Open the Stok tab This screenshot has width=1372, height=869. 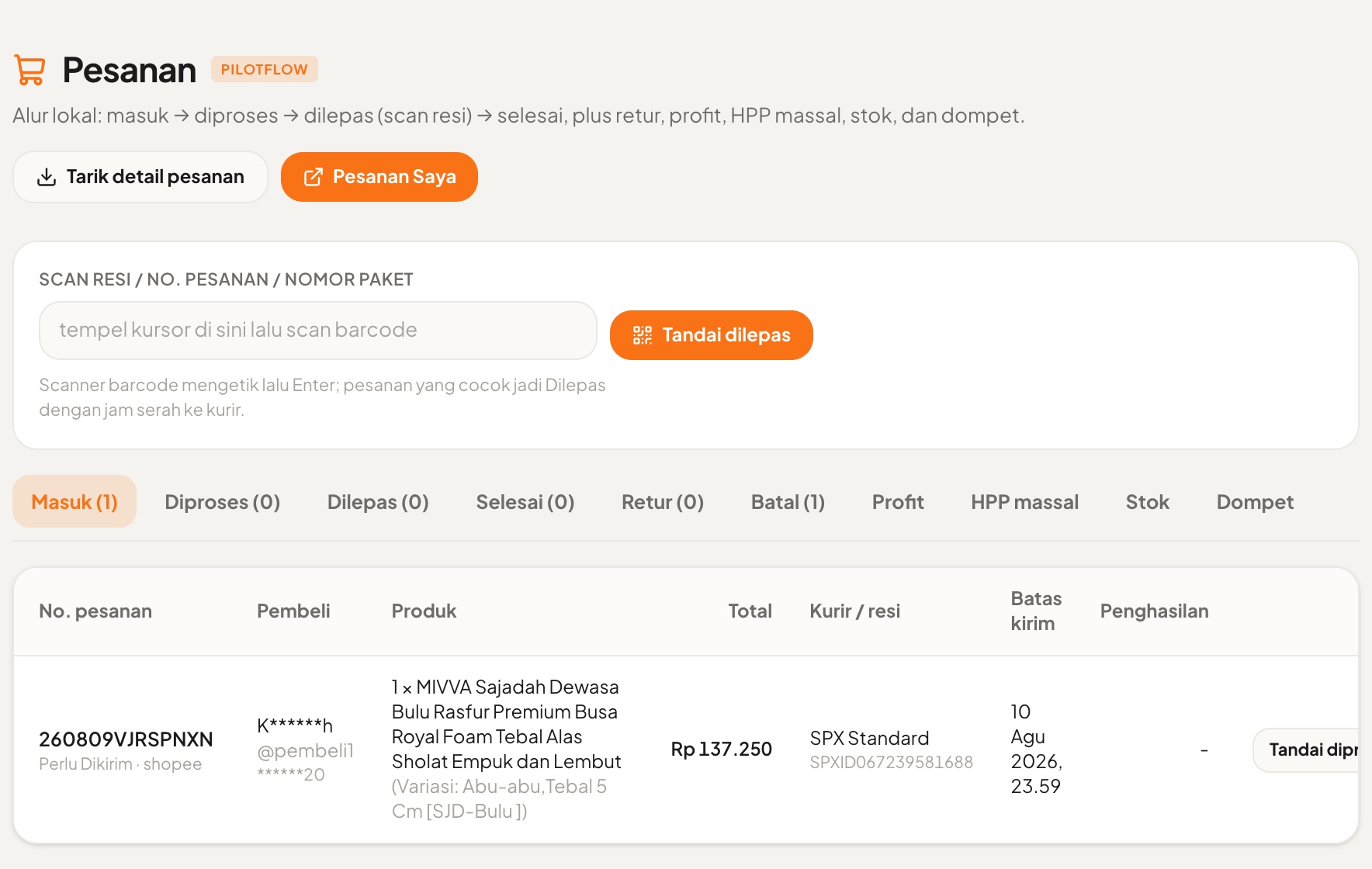coord(1147,502)
